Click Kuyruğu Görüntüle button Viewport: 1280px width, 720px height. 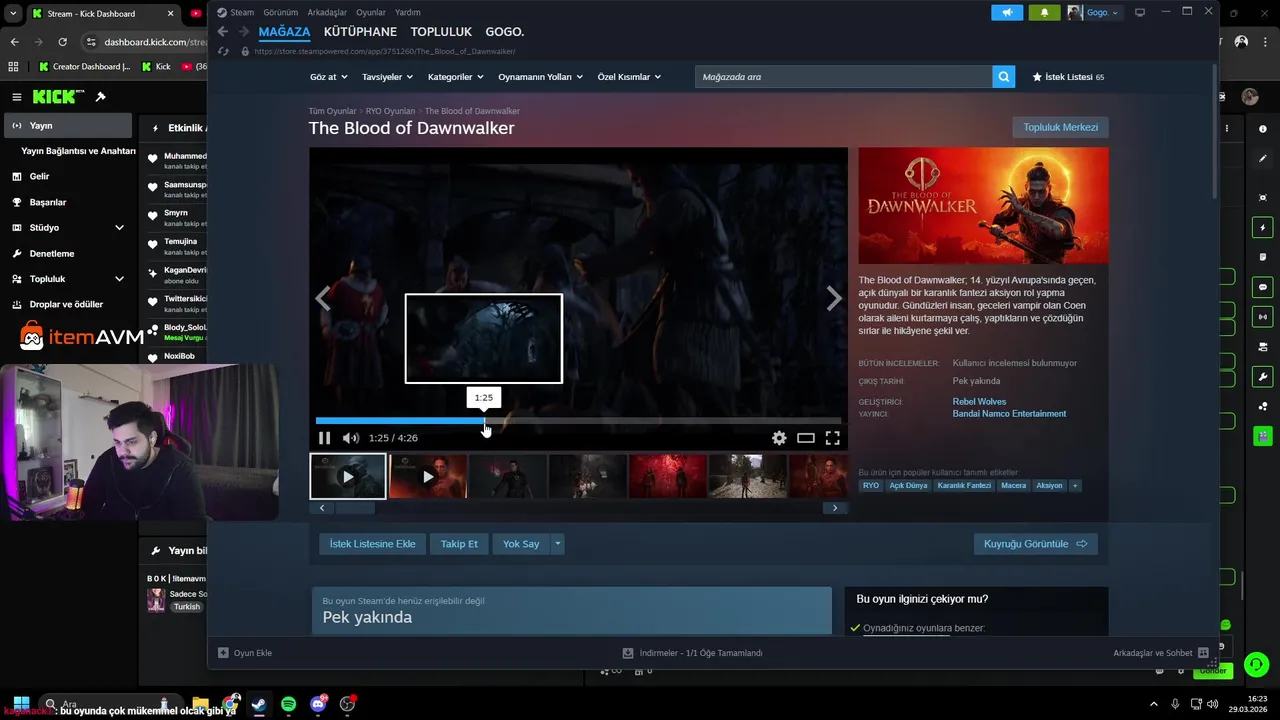pos(1035,544)
